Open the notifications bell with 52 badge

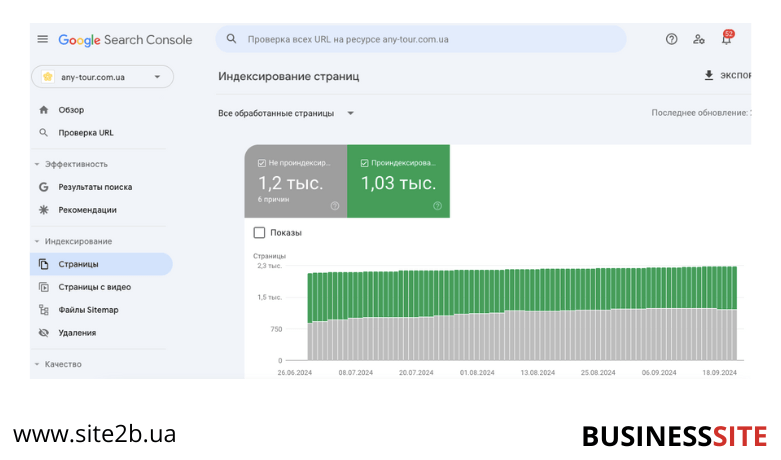tap(727, 38)
